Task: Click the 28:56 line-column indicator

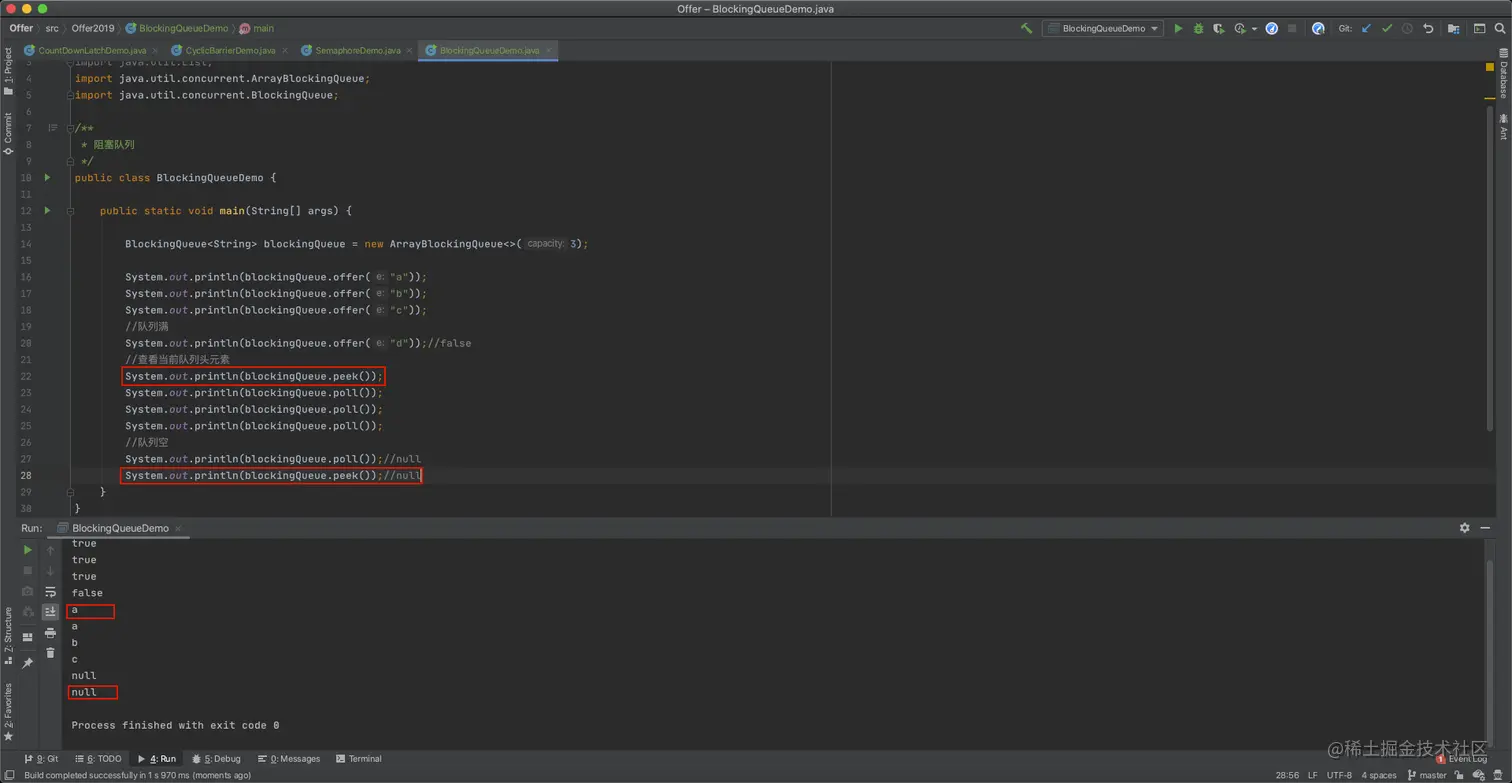Action: pos(1287,775)
